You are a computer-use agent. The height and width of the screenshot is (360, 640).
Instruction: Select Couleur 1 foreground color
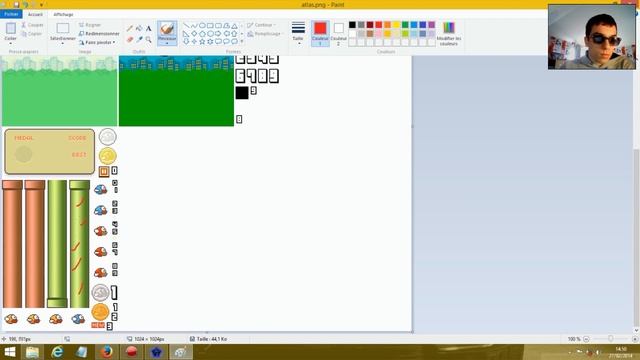[320, 33]
